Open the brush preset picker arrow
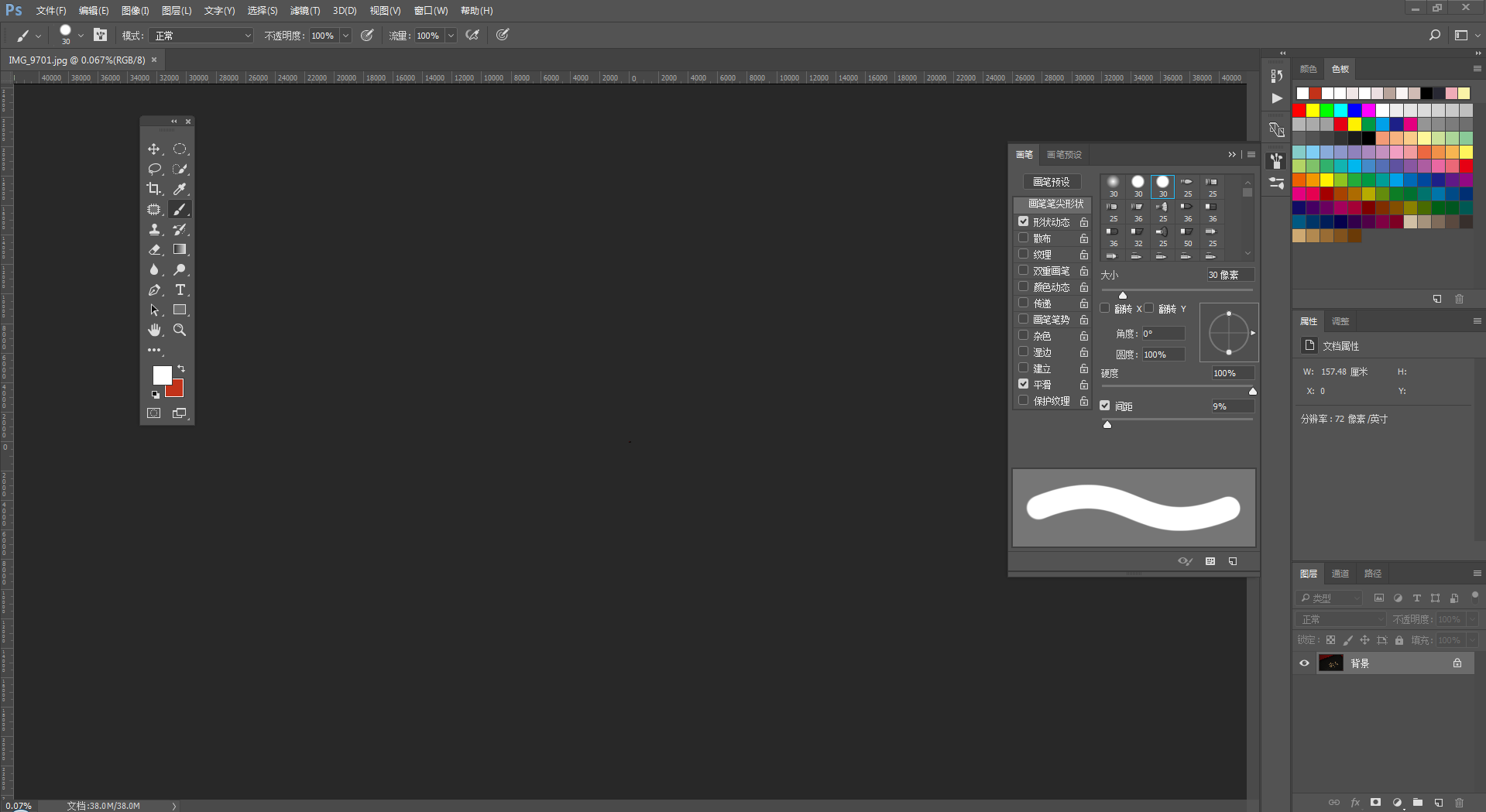 point(81,36)
